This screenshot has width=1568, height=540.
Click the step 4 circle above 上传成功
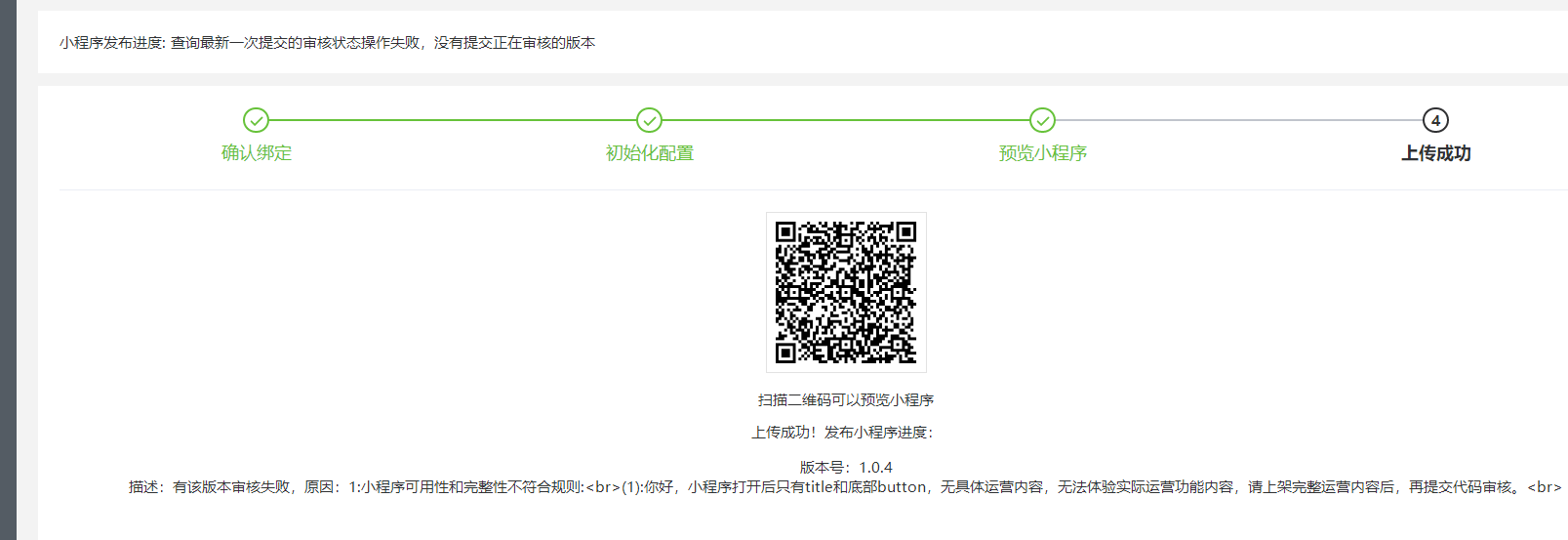coord(1435,120)
